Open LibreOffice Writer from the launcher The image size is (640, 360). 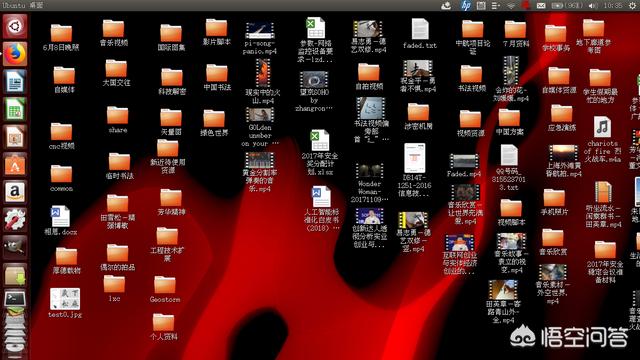tap(15, 82)
